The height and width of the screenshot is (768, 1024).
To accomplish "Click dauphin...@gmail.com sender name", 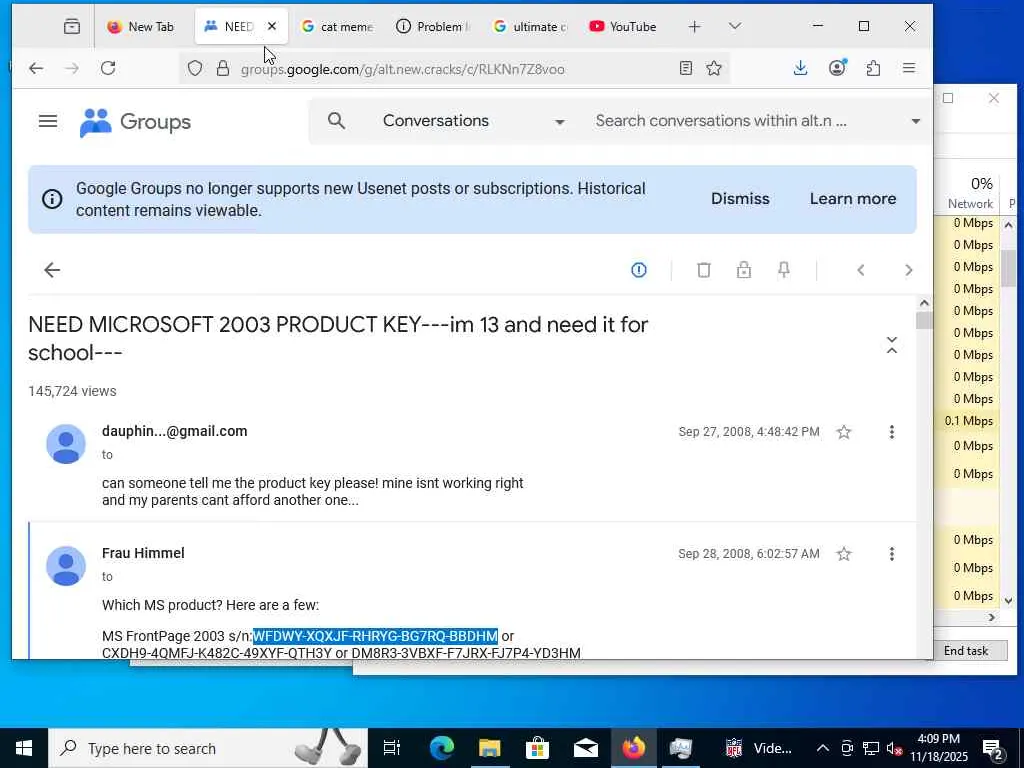I will click(x=174, y=431).
